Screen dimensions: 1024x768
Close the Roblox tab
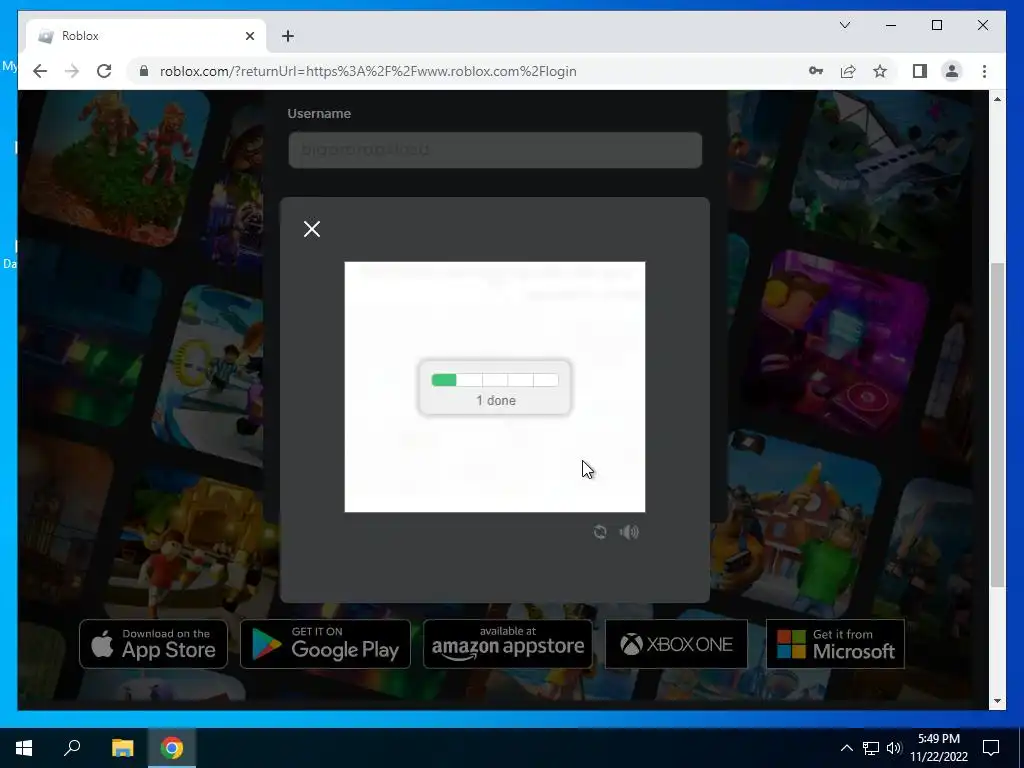[x=249, y=36]
